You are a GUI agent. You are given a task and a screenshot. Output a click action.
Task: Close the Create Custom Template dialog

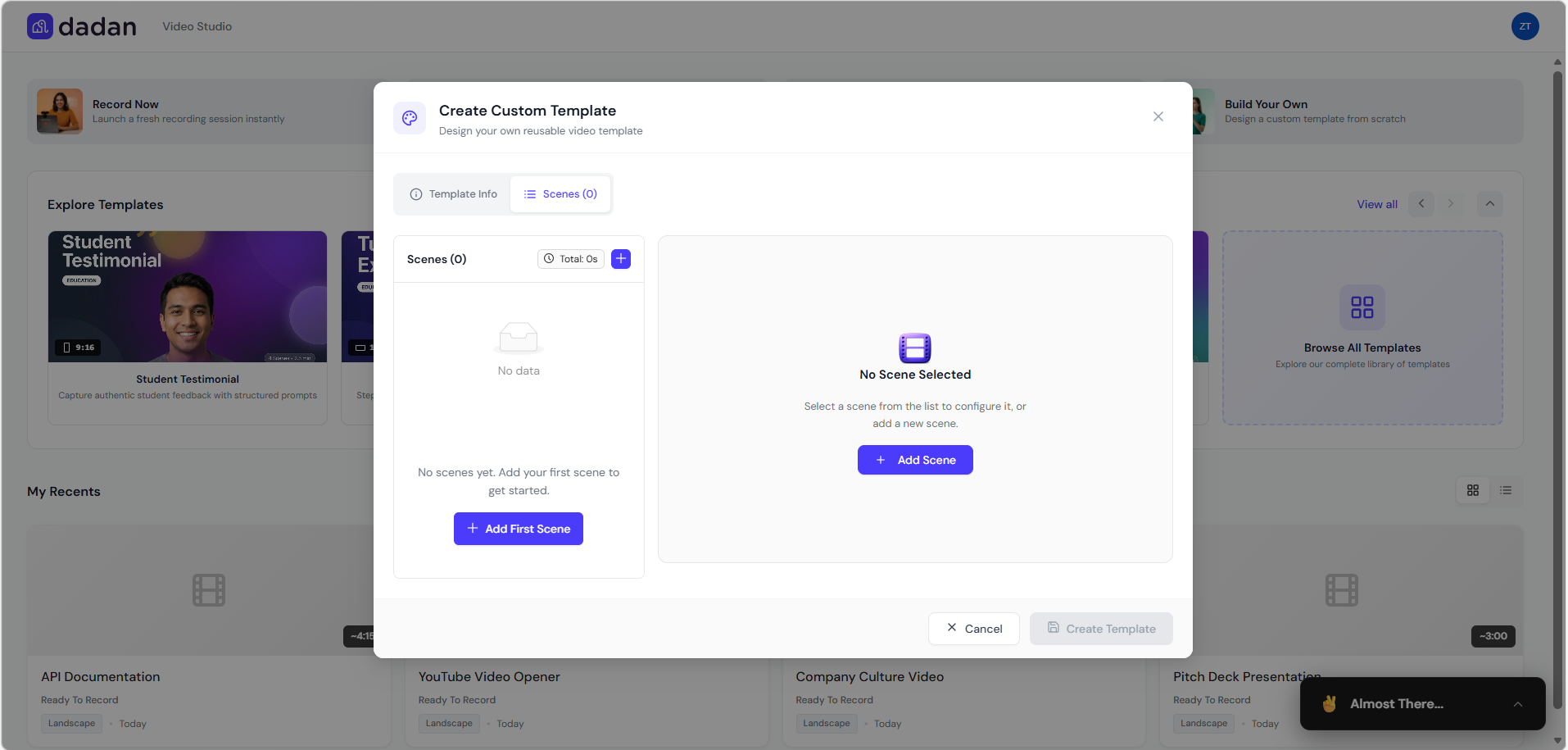click(x=1158, y=116)
